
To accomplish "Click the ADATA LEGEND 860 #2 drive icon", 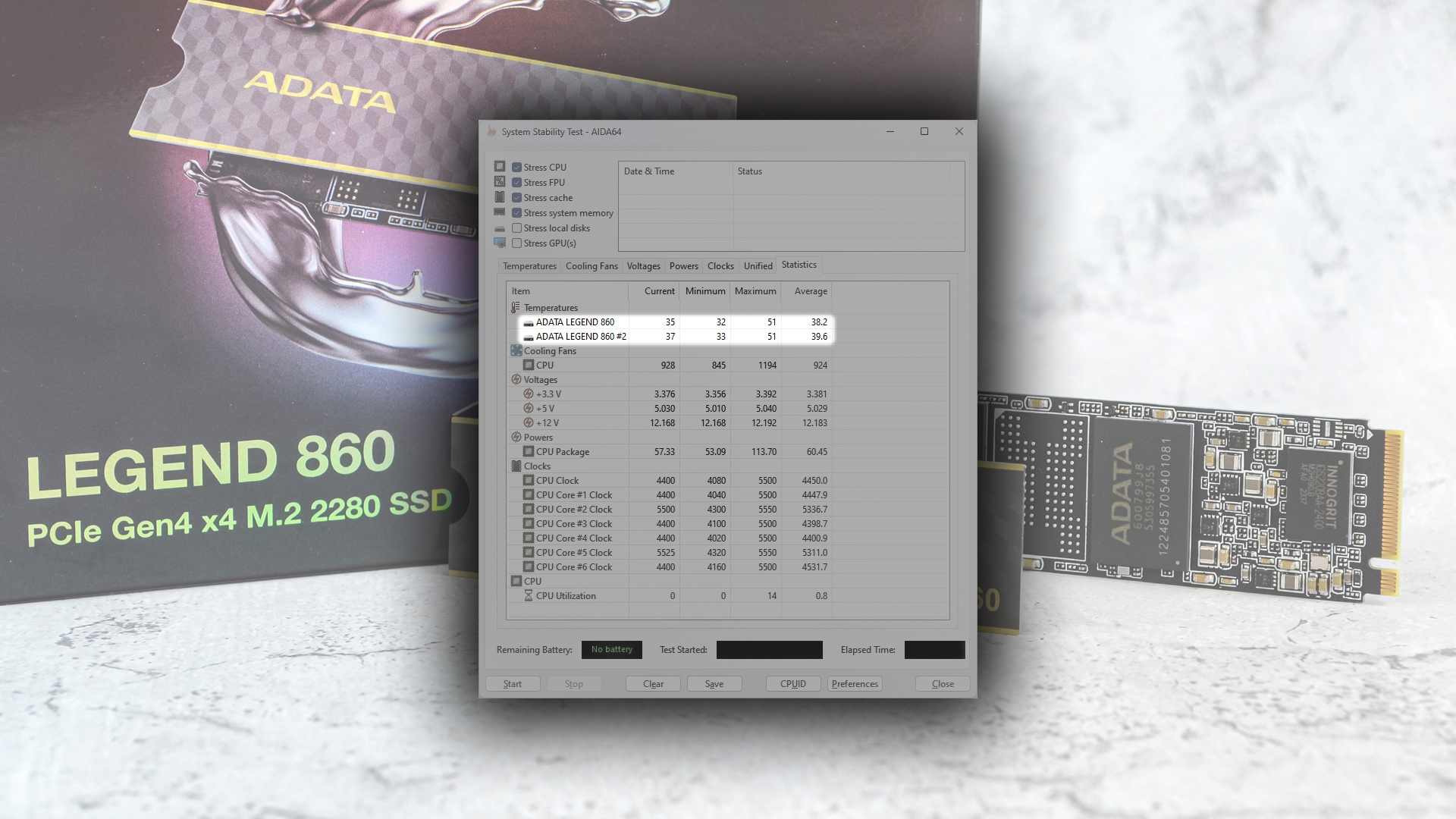I will coord(529,337).
